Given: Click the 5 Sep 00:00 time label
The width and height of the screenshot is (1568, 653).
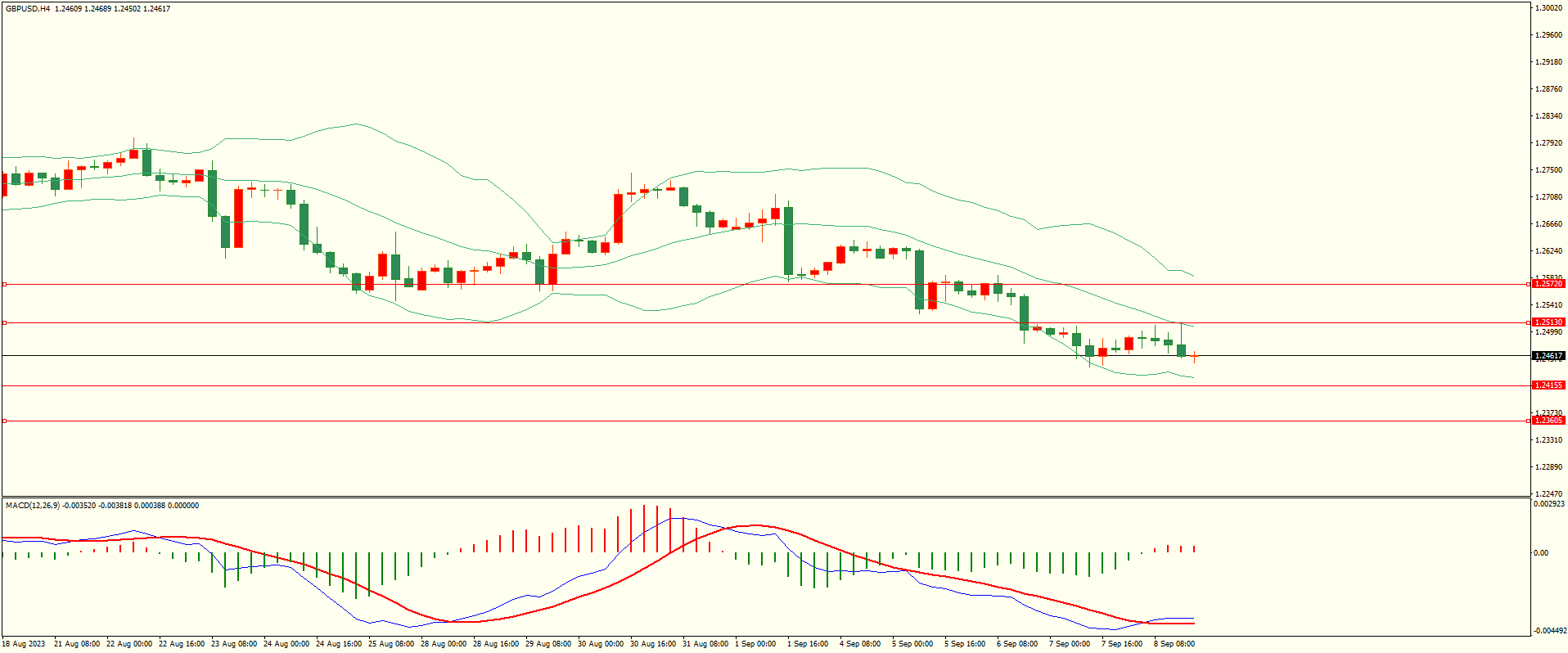Looking at the screenshot, I should (912, 644).
